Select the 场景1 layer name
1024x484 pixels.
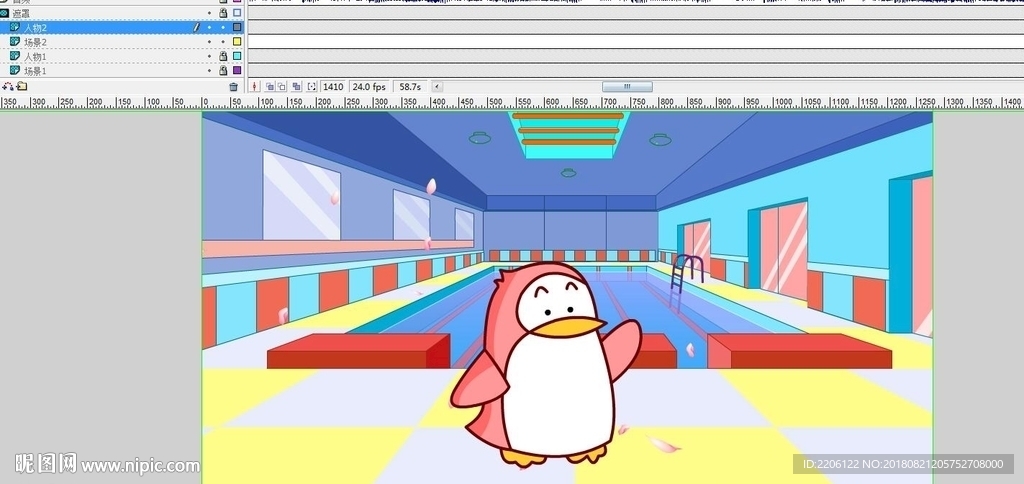point(35,71)
